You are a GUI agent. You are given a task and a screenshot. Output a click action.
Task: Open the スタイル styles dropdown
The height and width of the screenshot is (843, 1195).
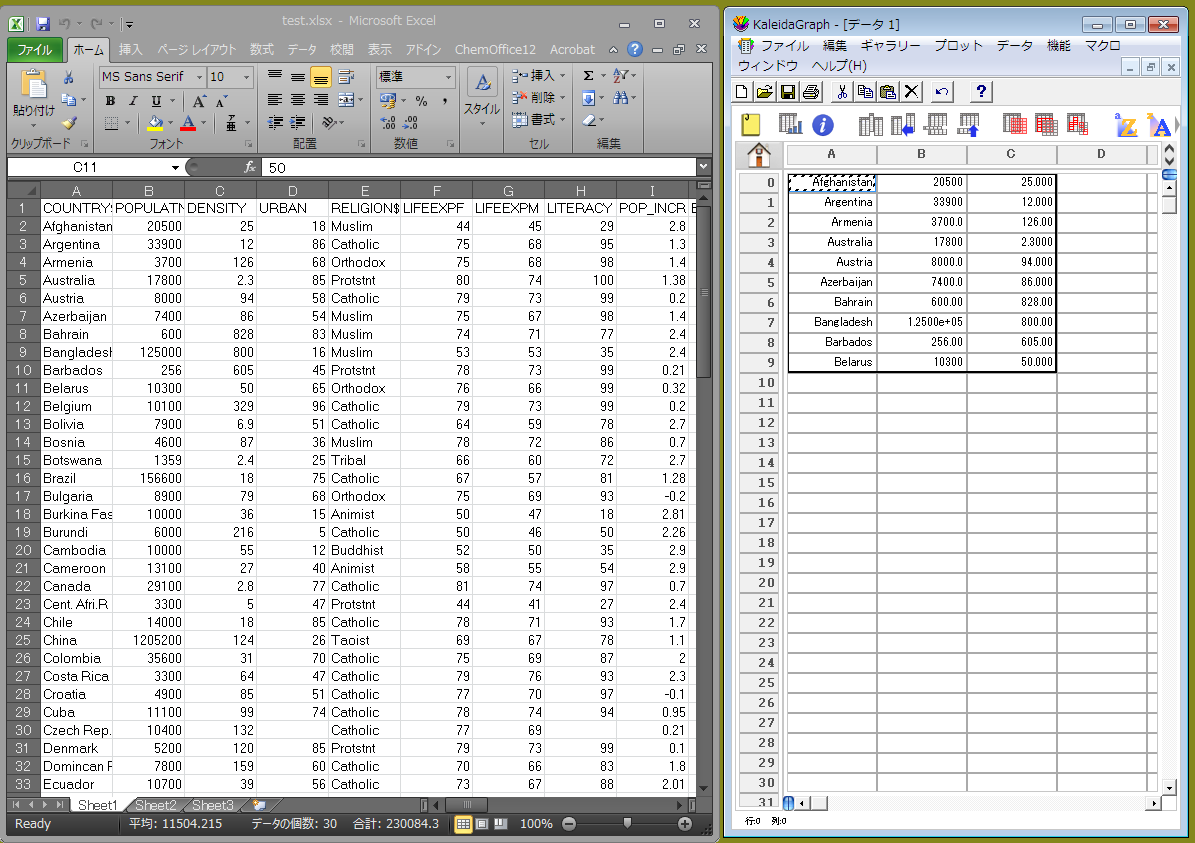tap(482, 98)
